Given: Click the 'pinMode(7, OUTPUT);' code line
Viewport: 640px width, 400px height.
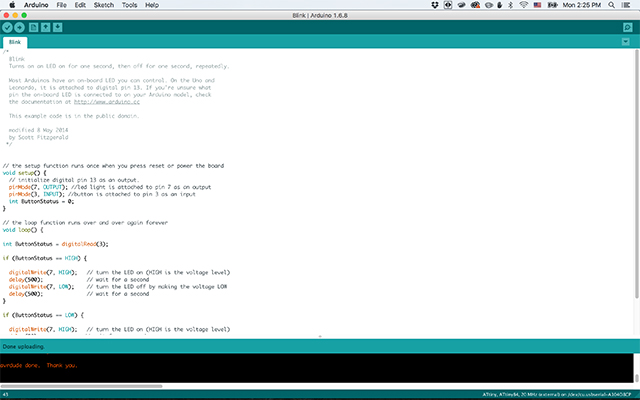Looking at the screenshot, I should pyautogui.click(x=36, y=187).
